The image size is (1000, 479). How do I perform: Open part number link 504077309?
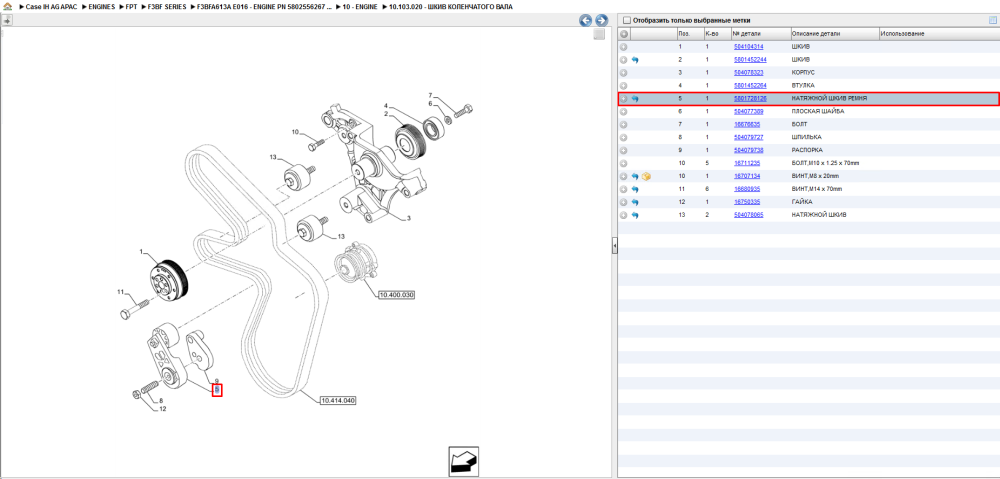749,112
